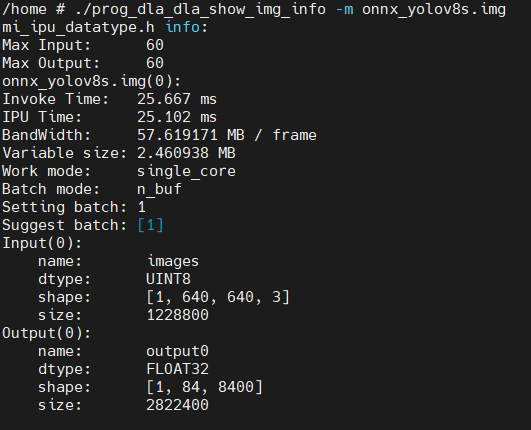Click the UINT8 dtype value
Viewport: 531px width, 430px height.
pos(168,279)
